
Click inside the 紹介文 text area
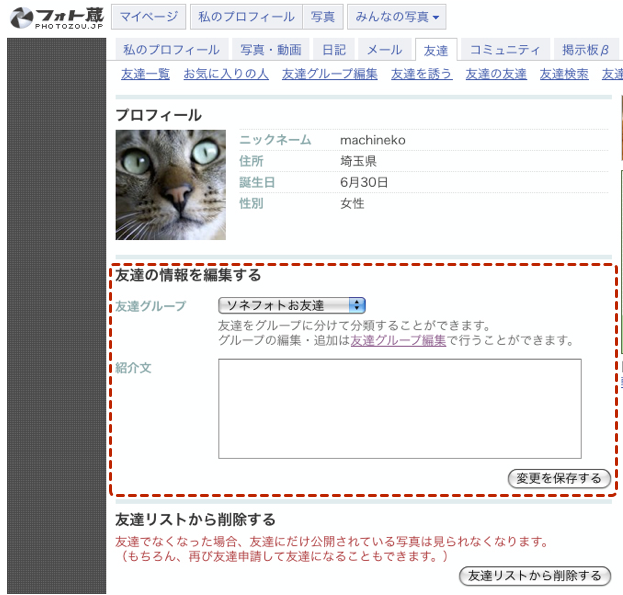point(399,408)
